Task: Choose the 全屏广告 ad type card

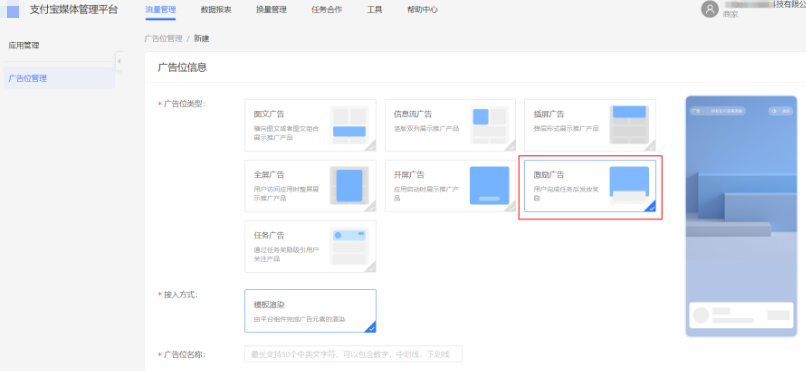Action: [x=310, y=186]
